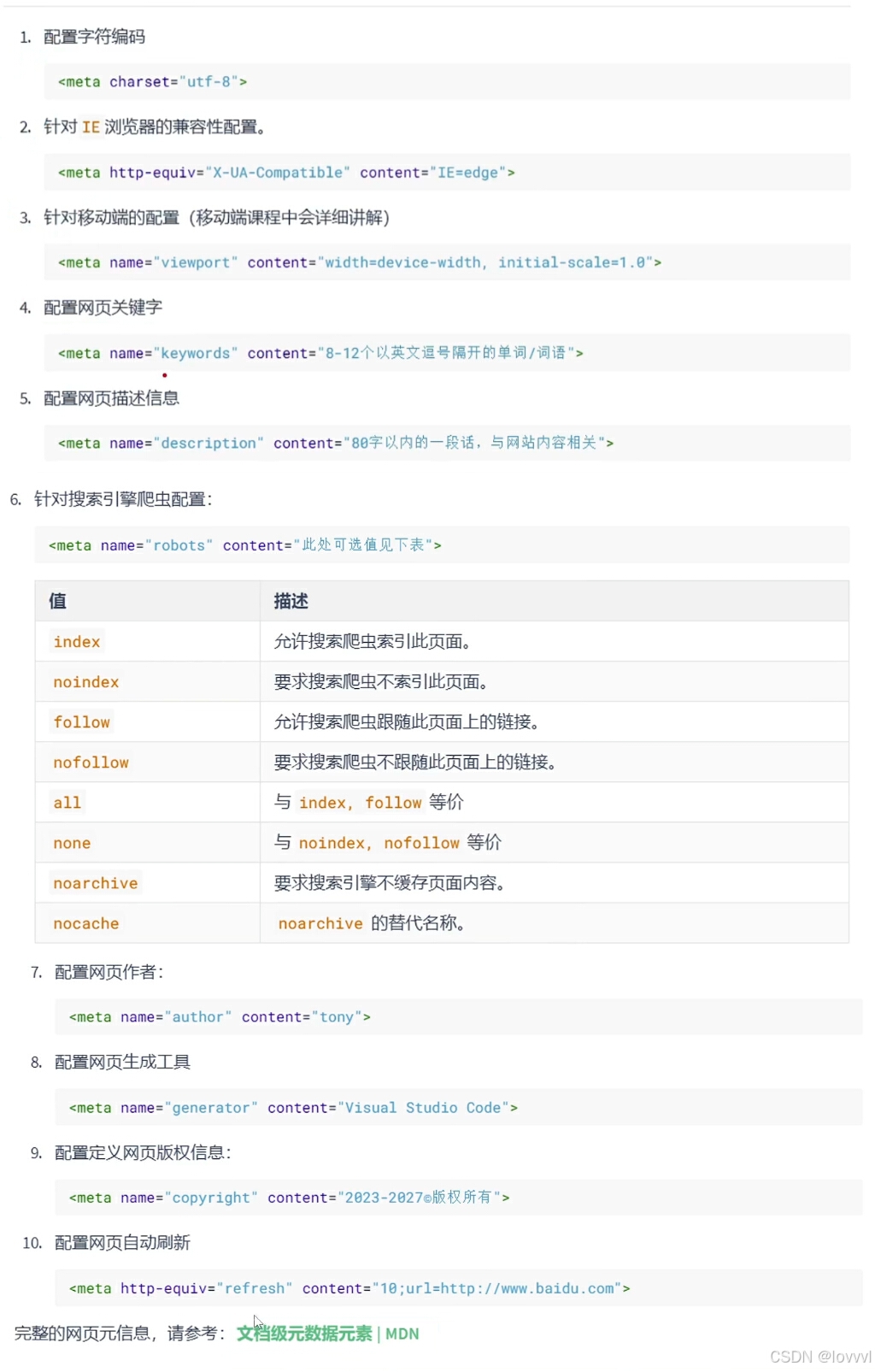The height and width of the screenshot is (1372, 875).
Task: Click the follow value cell
Action: [x=148, y=721]
